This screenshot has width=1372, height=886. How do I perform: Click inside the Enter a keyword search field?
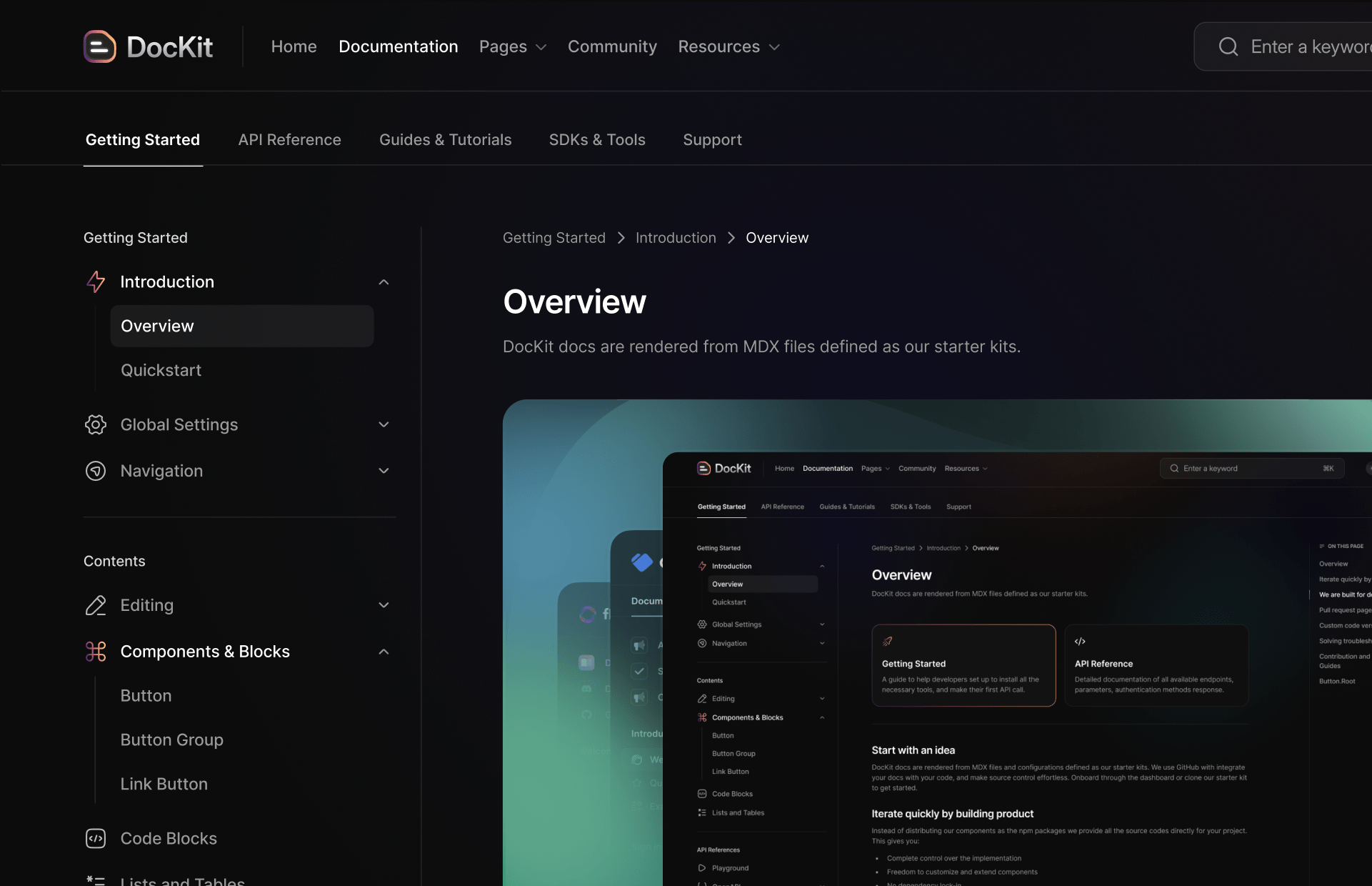click(1309, 46)
